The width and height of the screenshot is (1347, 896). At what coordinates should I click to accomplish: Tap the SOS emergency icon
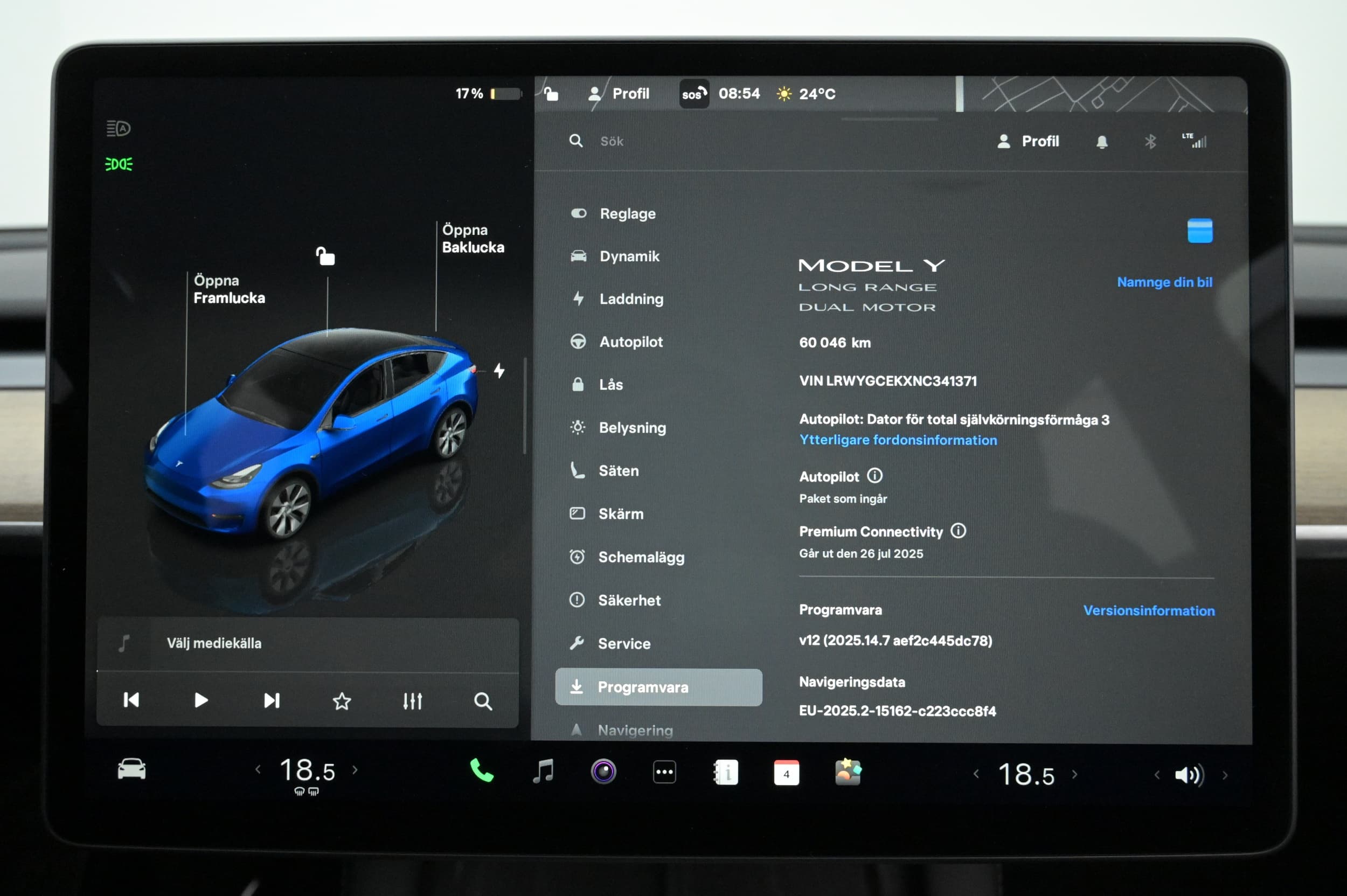(695, 94)
